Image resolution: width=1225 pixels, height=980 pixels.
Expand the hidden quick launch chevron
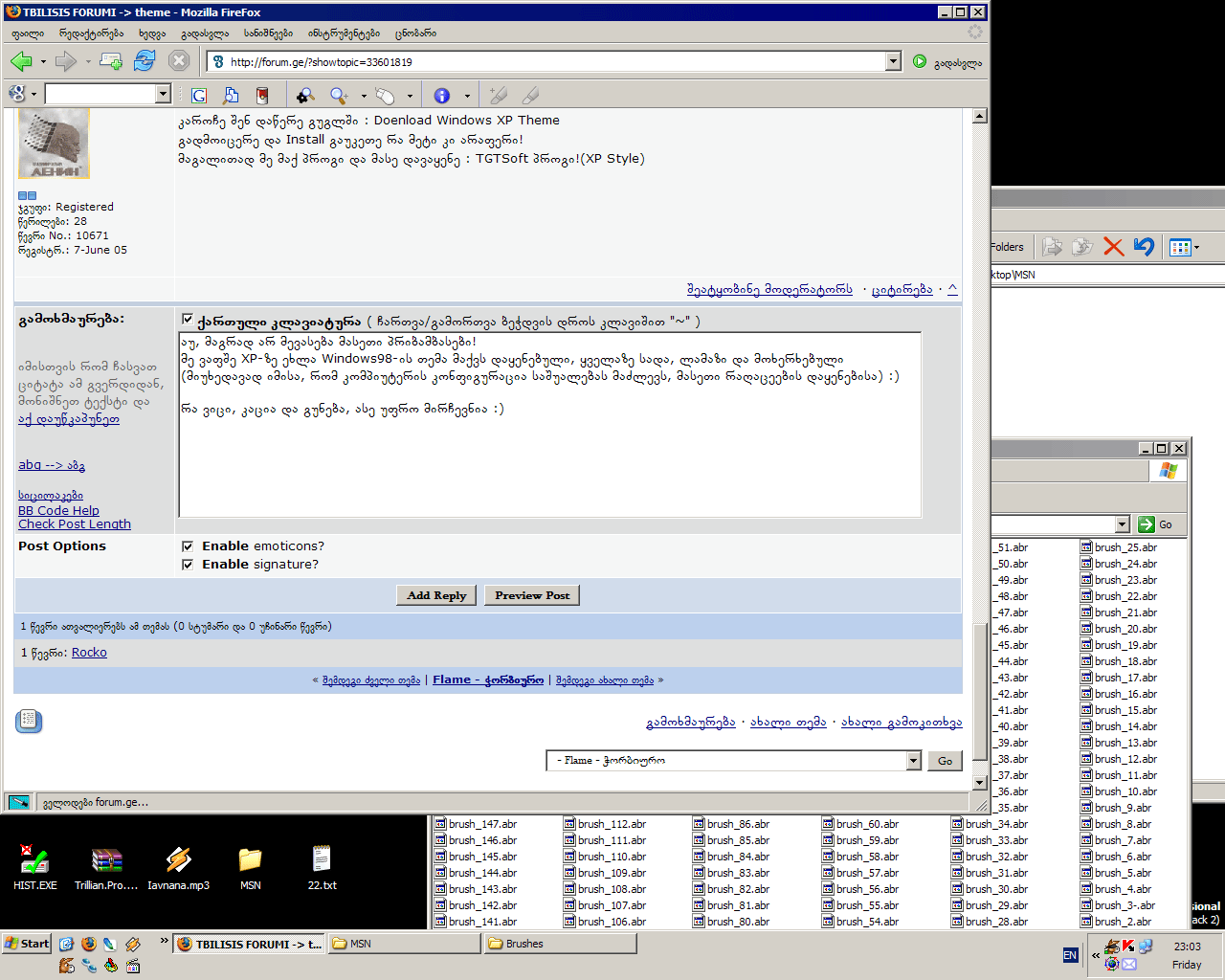point(164,942)
